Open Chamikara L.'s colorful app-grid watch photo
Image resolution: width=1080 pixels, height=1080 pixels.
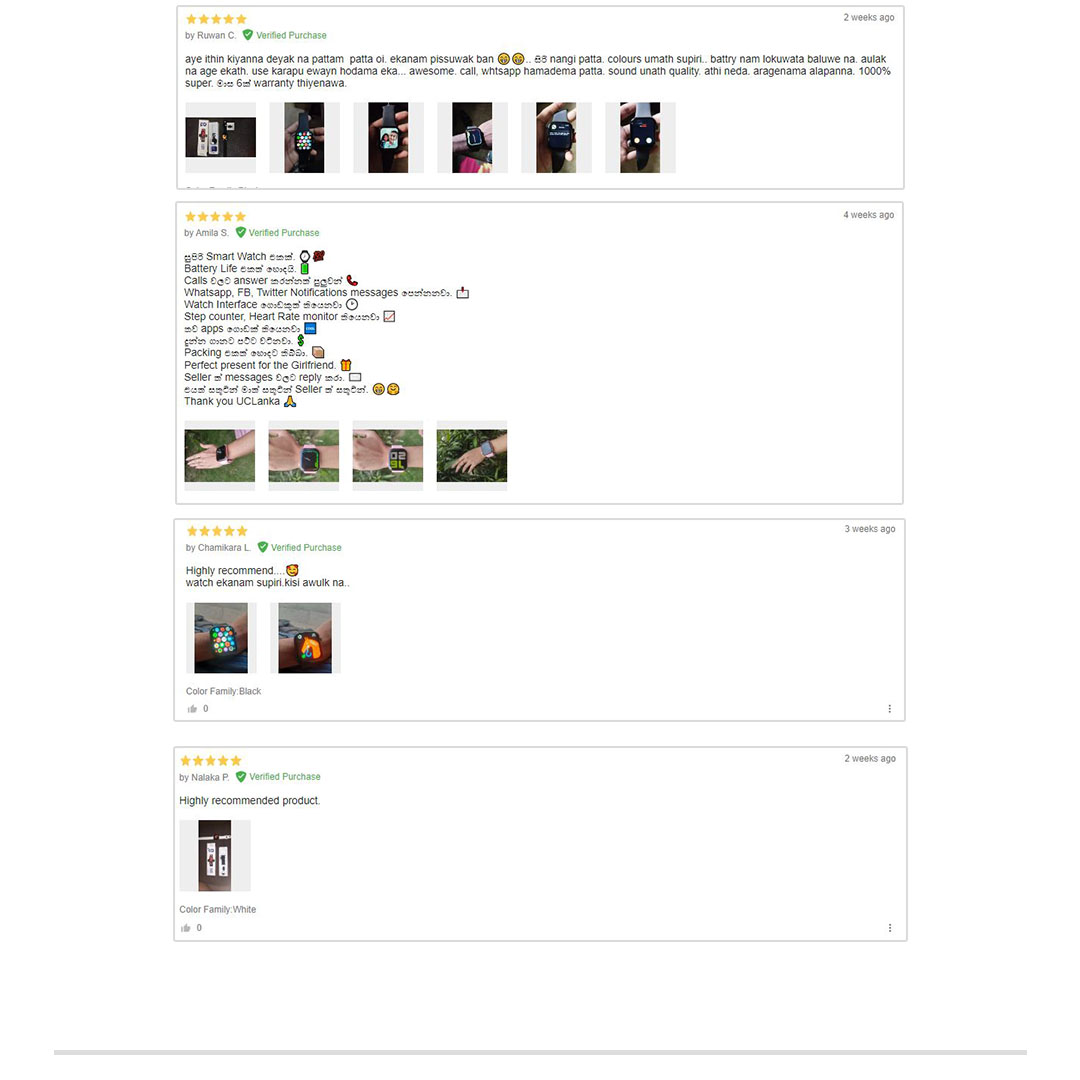click(221, 638)
